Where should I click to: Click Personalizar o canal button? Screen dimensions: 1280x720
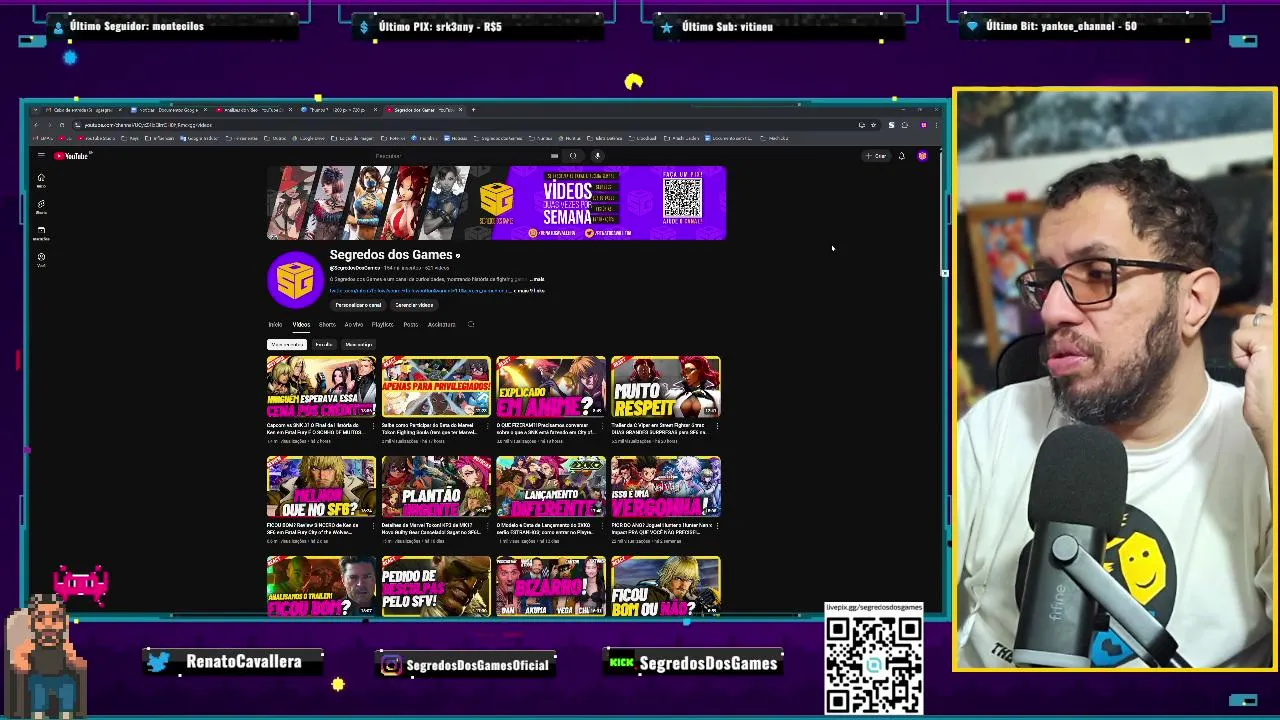coord(358,305)
